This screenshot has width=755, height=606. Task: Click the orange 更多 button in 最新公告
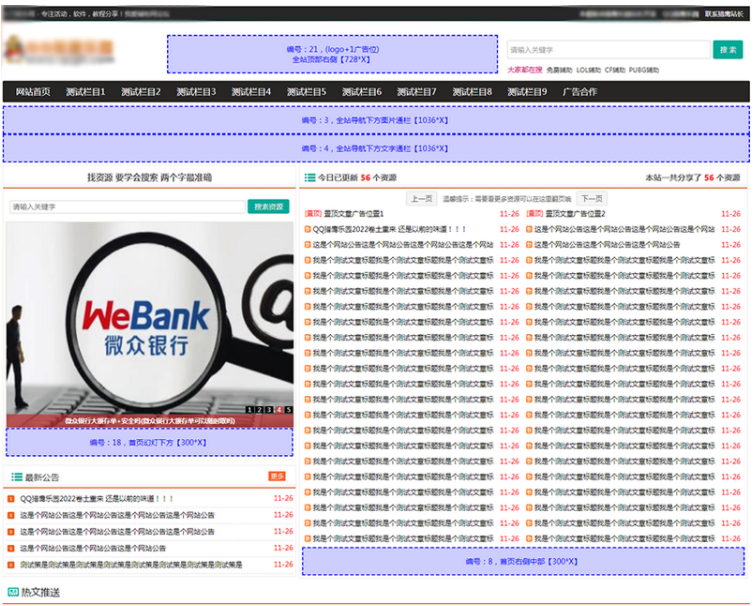tap(277, 477)
